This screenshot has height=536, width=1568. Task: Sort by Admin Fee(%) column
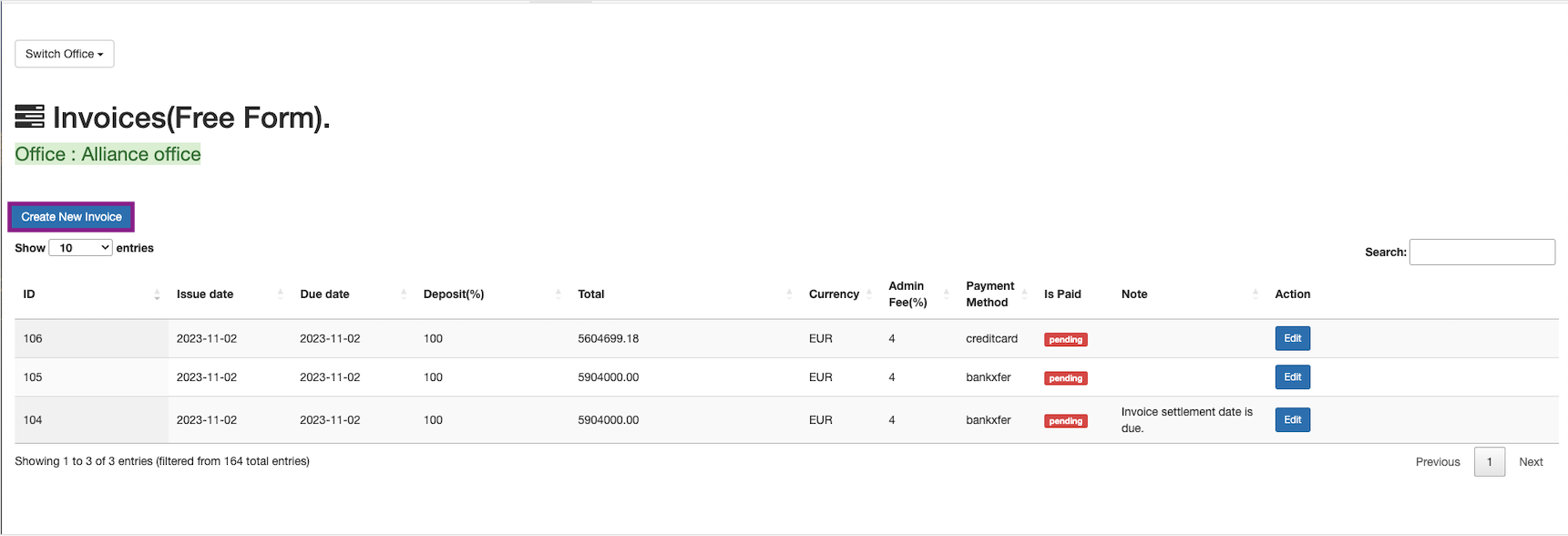tap(907, 294)
